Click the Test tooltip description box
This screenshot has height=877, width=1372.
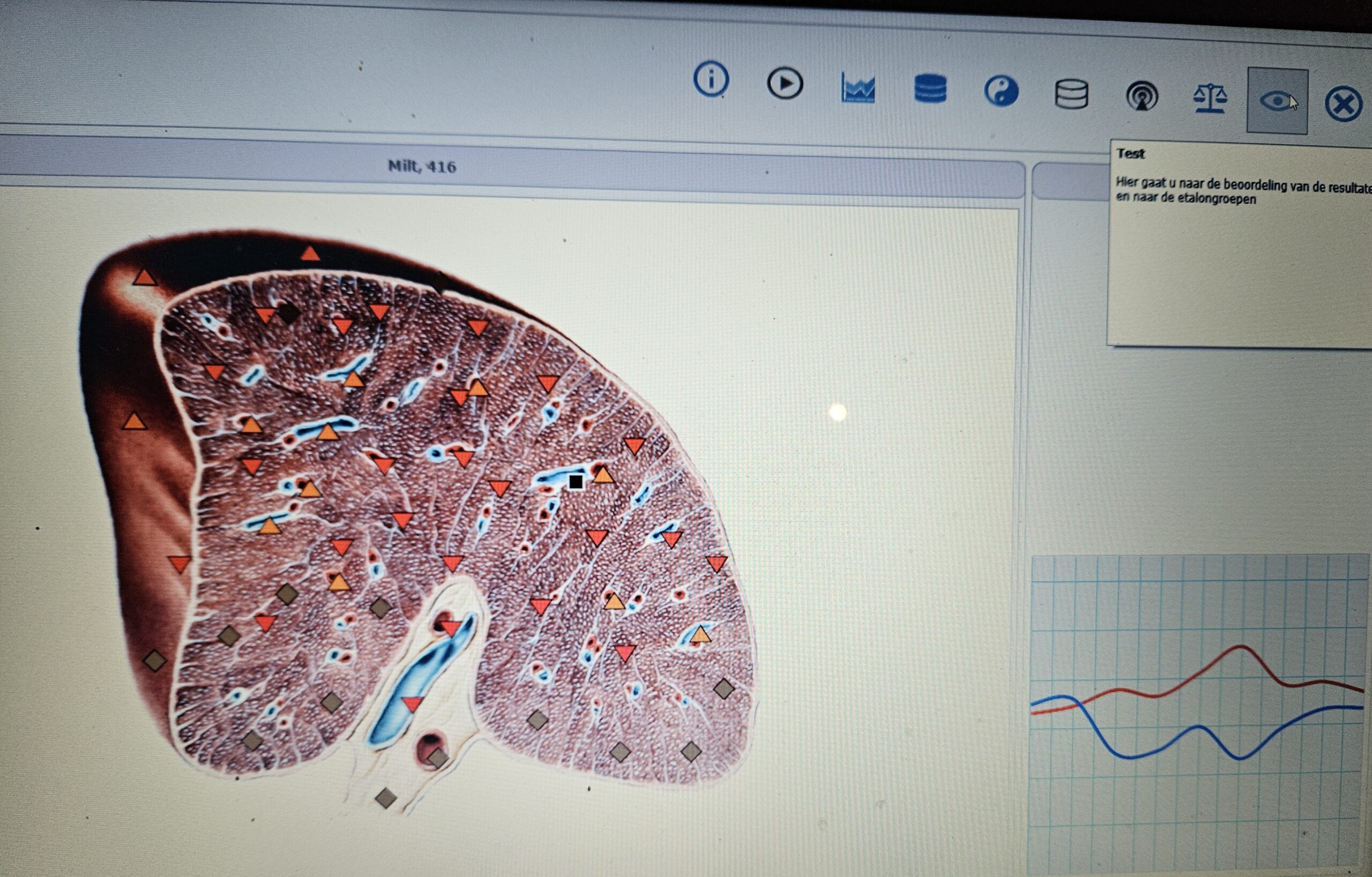pyautogui.click(x=1240, y=245)
